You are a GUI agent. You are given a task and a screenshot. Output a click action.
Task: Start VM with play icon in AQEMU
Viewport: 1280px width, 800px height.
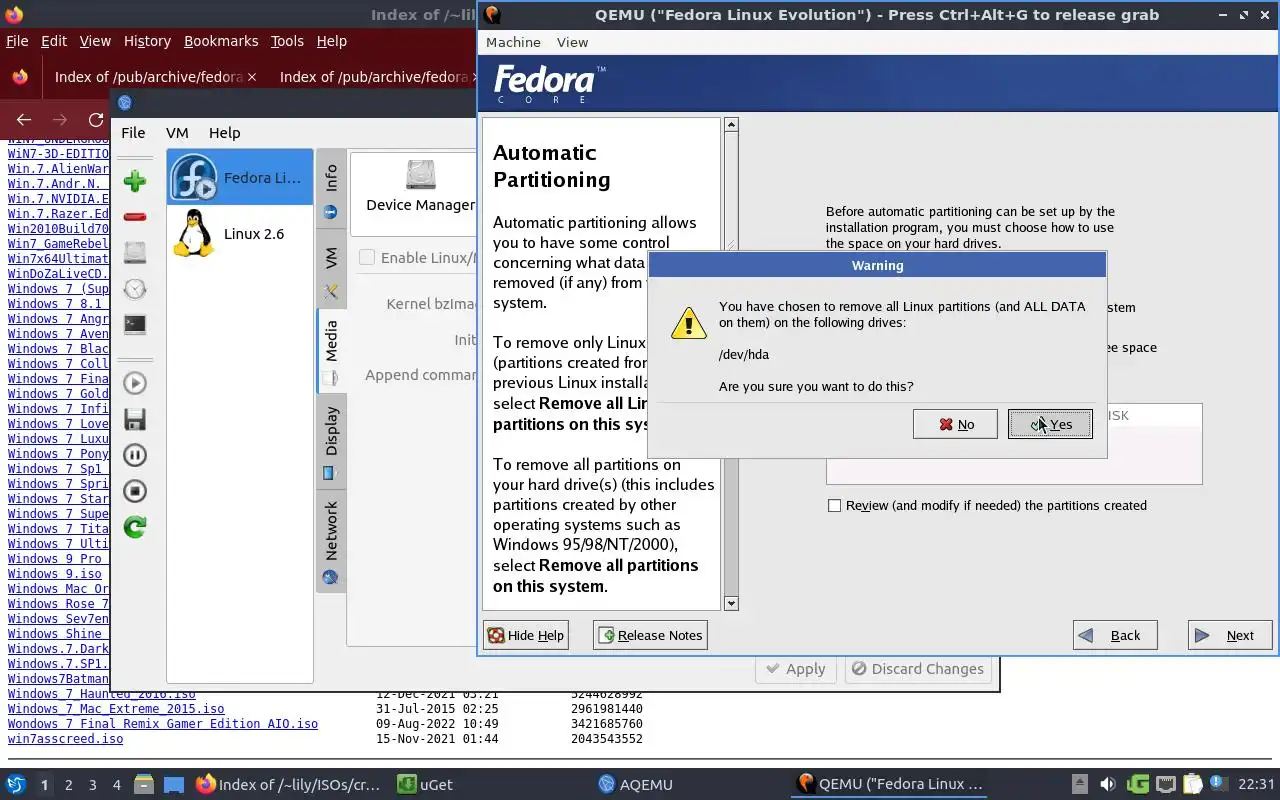tap(135, 383)
